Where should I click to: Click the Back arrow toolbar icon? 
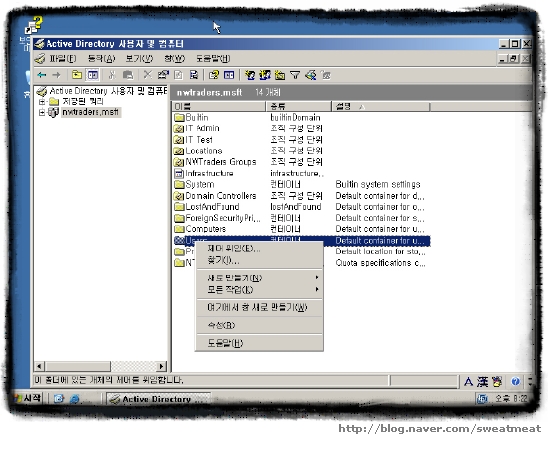(x=42, y=75)
